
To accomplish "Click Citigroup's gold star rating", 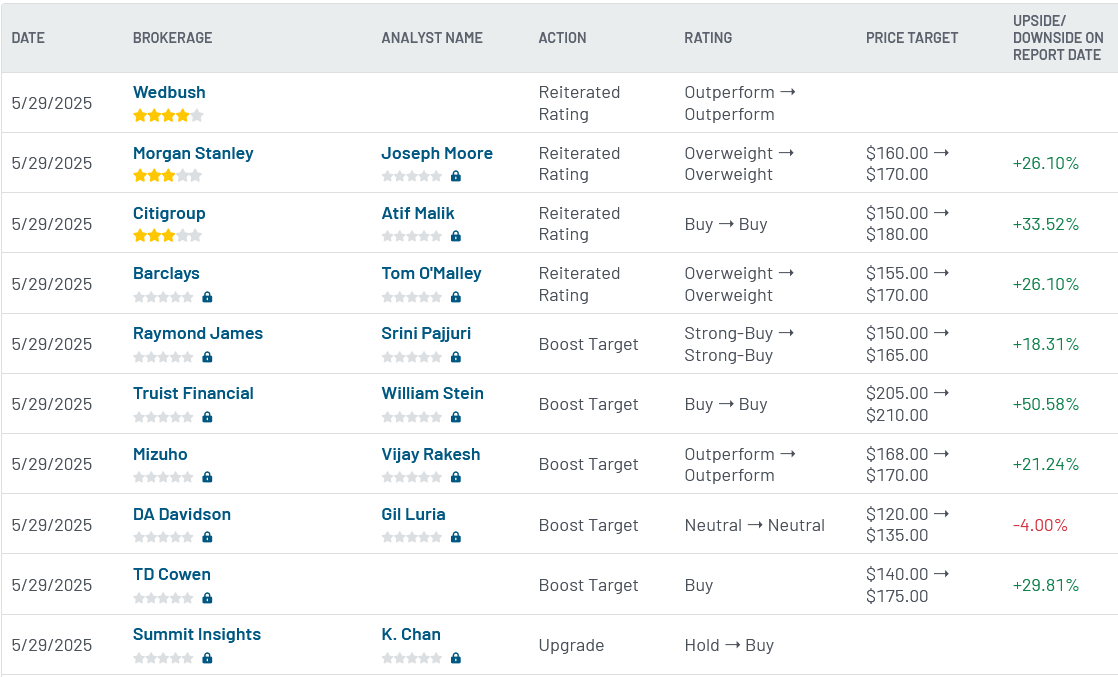I will pyautogui.click(x=168, y=236).
